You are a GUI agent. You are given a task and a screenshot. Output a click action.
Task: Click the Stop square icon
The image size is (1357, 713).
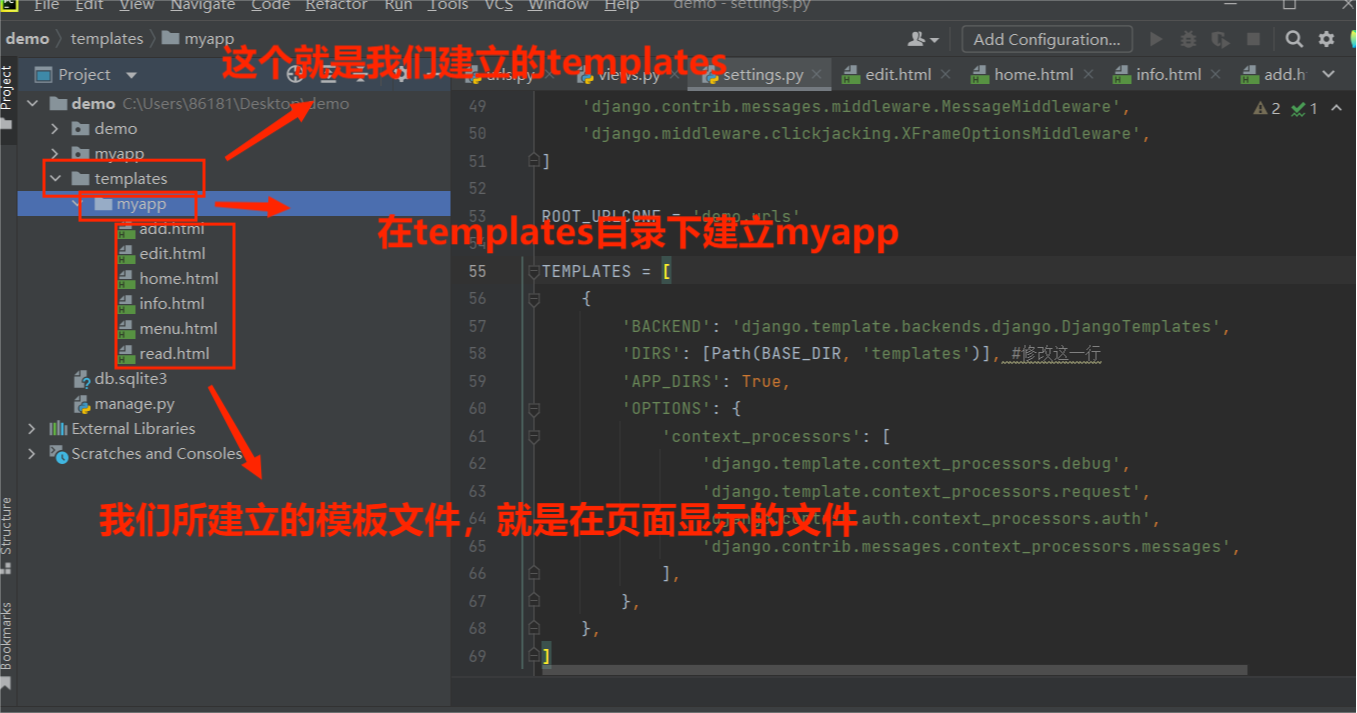[x=1253, y=39]
